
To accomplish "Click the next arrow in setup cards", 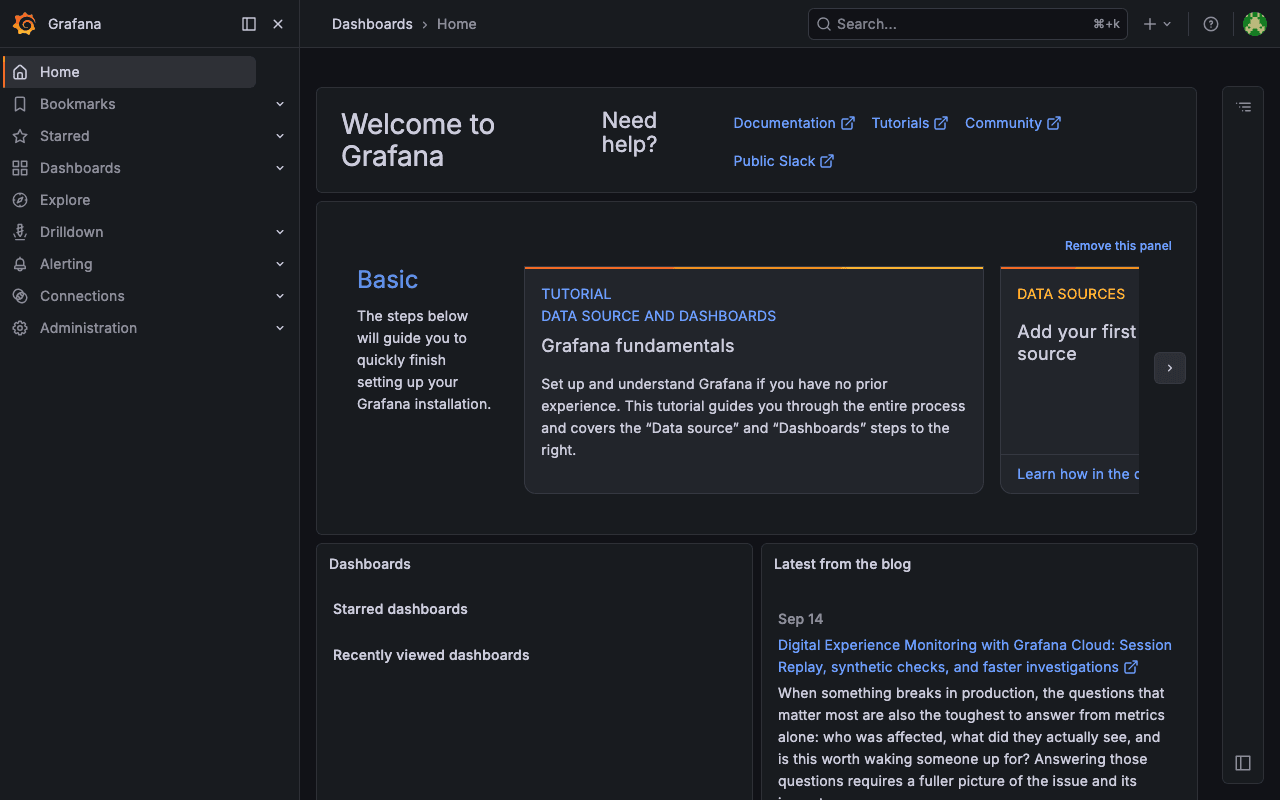I will pos(1170,368).
